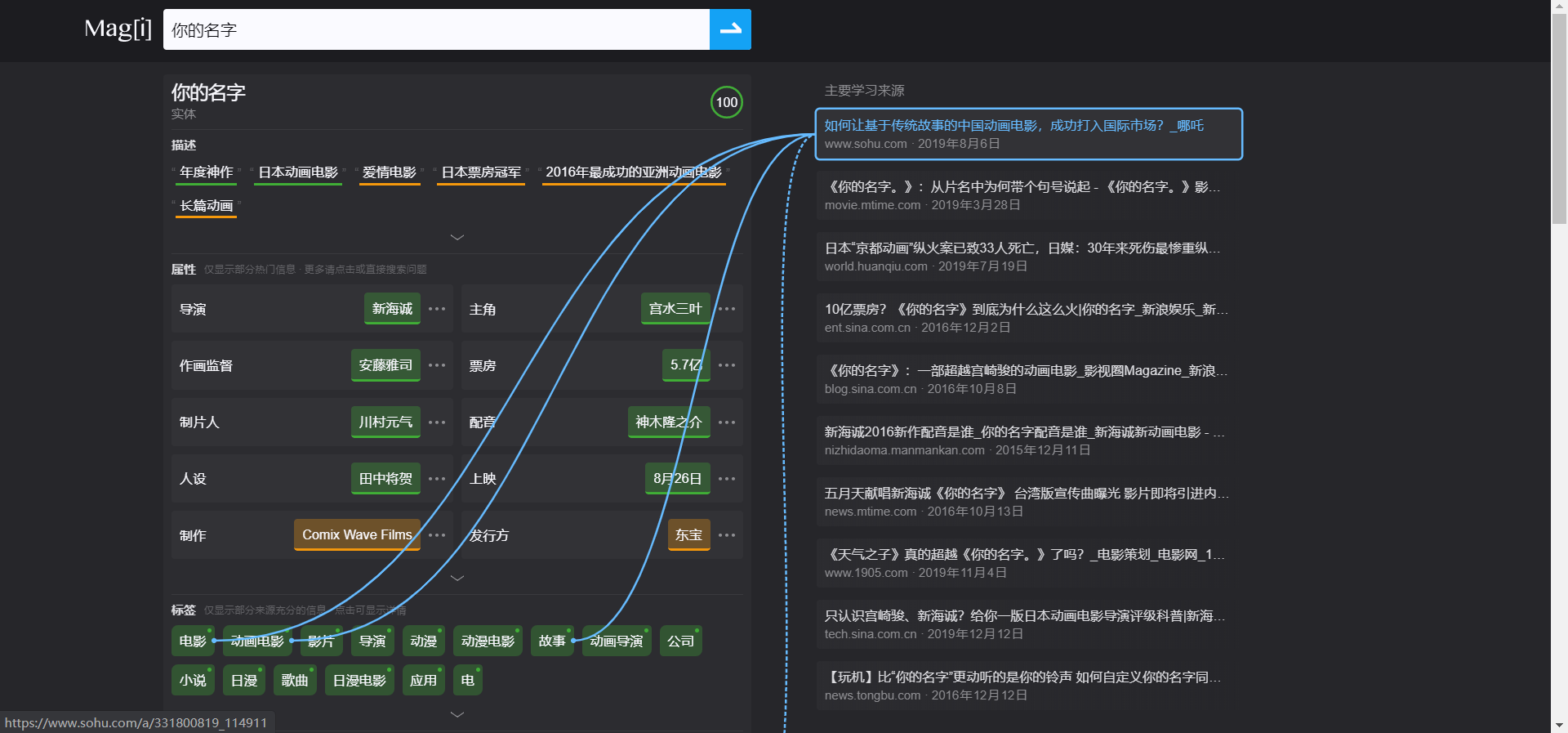Open the news.mtime.com 五月天 source link
This screenshot has height=733, width=1568.
pyautogui.click(x=1029, y=502)
